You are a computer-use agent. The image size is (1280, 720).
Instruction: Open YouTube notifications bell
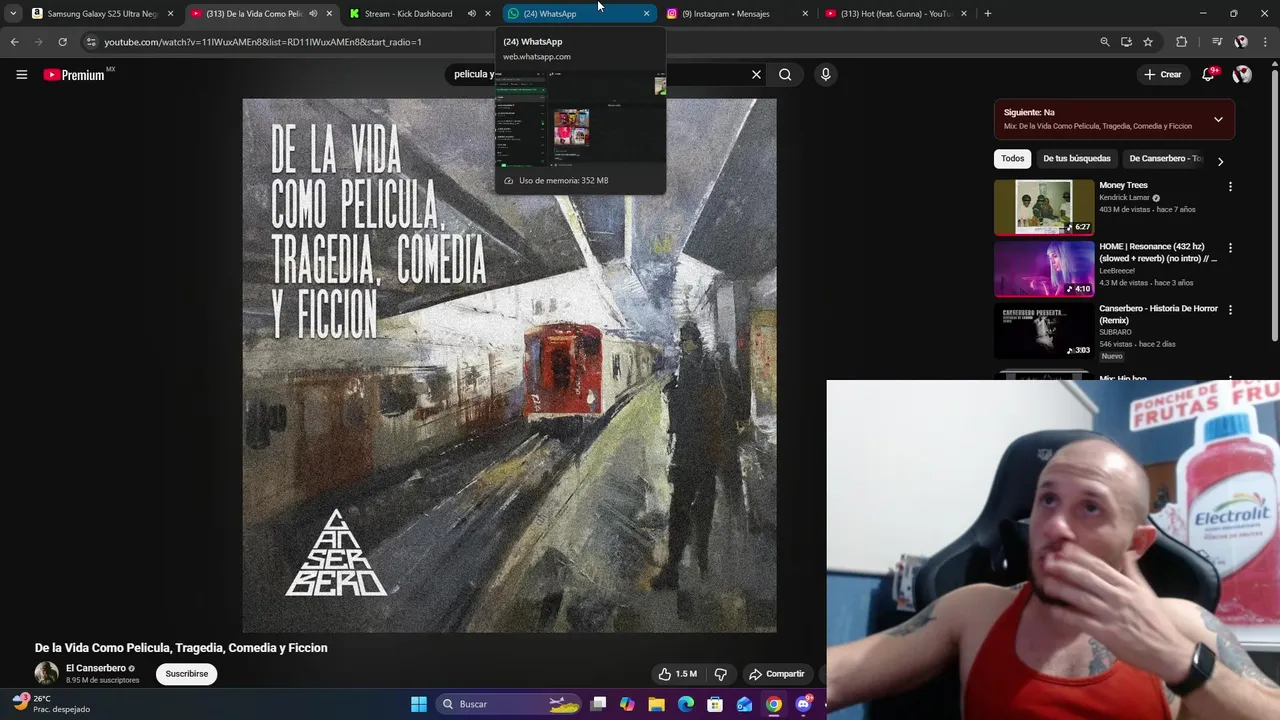(1208, 74)
